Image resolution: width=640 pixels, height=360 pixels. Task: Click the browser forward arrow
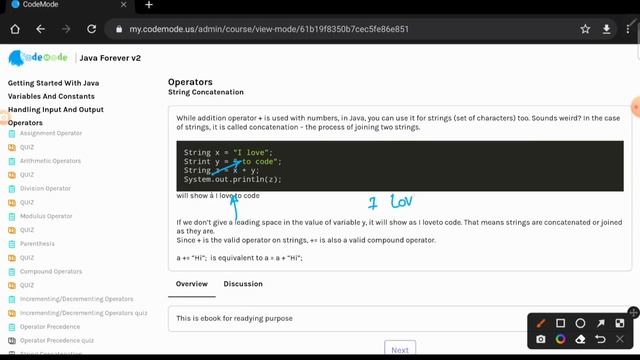(x=66, y=29)
